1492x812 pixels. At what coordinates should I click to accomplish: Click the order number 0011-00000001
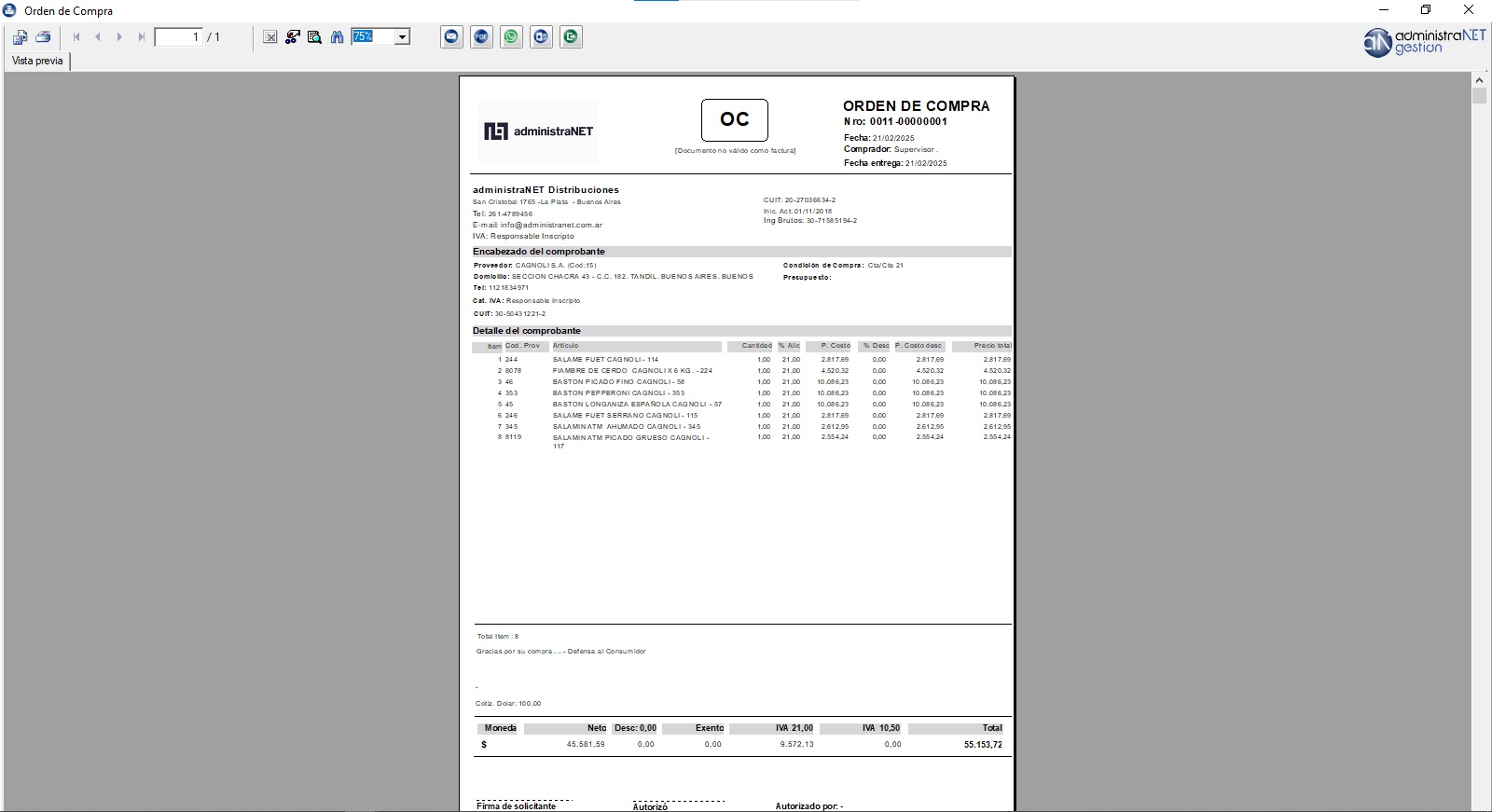(x=908, y=121)
